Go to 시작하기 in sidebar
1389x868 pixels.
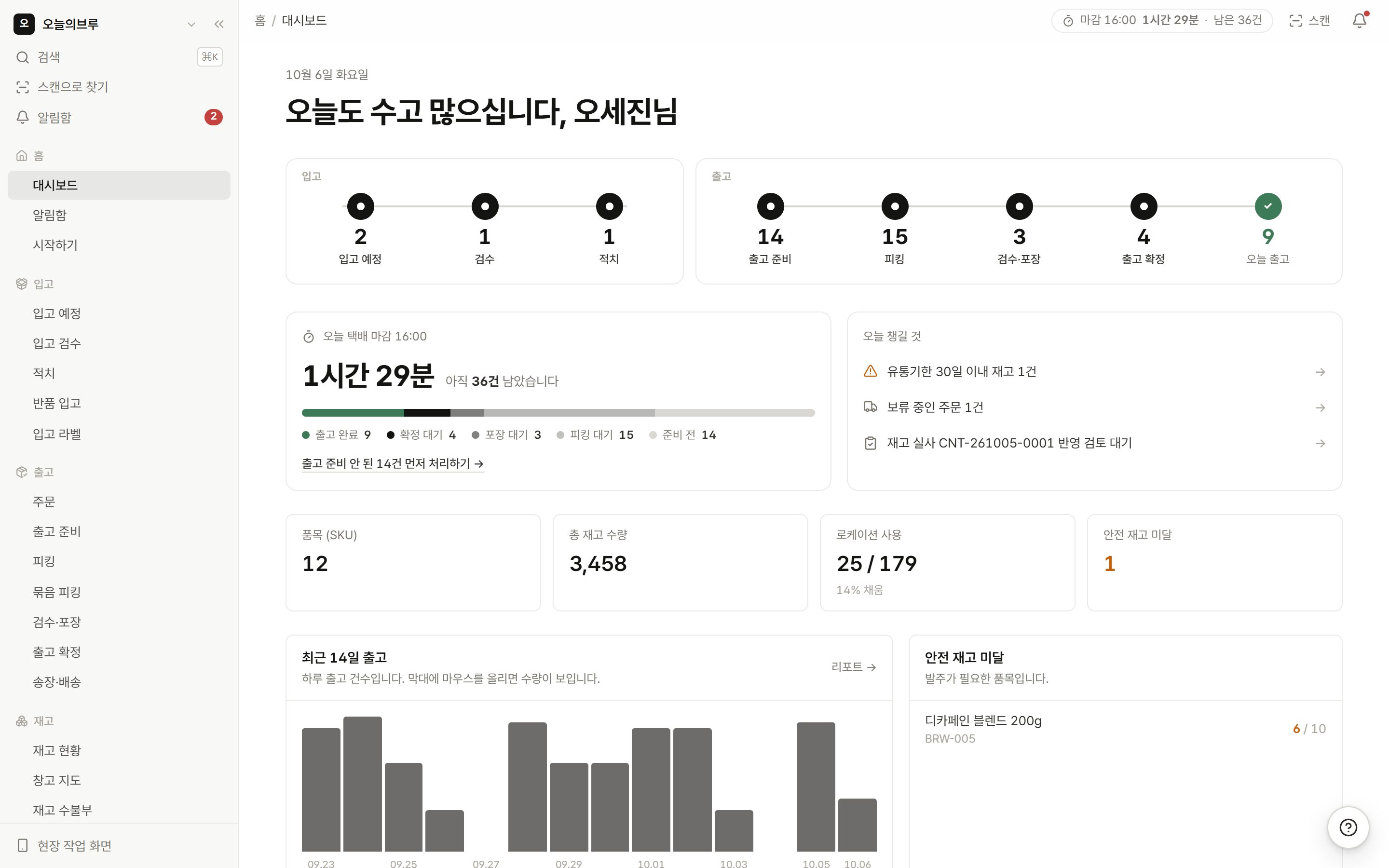pyautogui.click(x=119, y=245)
